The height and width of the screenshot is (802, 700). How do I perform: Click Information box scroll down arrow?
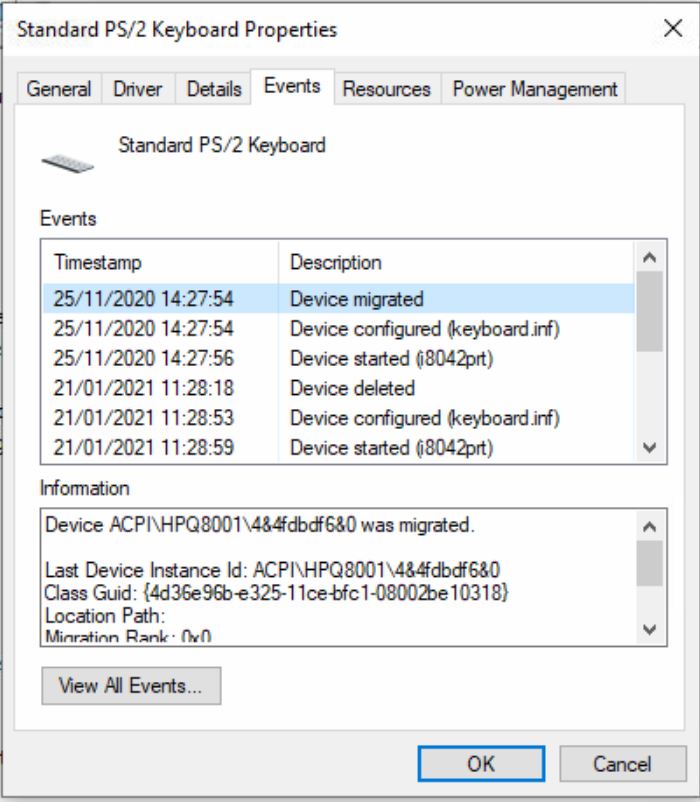point(649,629)
